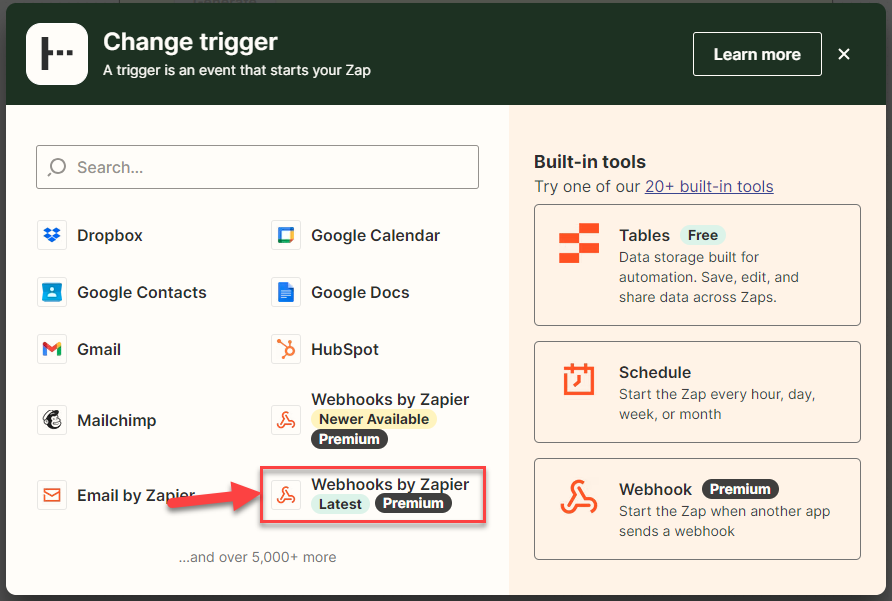Image resolution: width=892 pixels, height=601 pixels.
Task: Click 'Start the Zap every hour' description
Action: [x=717, y=404]
